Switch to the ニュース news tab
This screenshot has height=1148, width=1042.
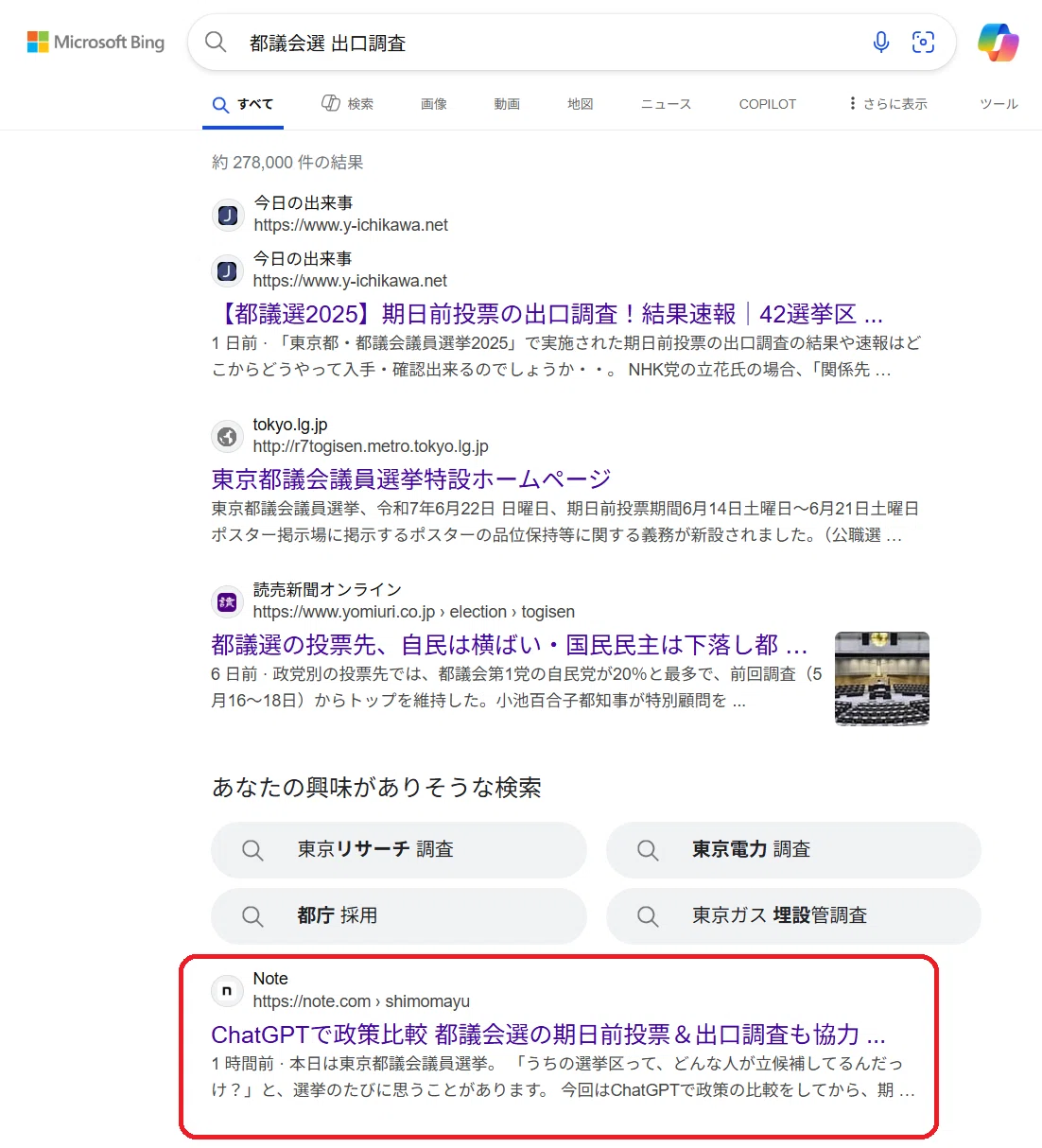click(x=666, y=104)
